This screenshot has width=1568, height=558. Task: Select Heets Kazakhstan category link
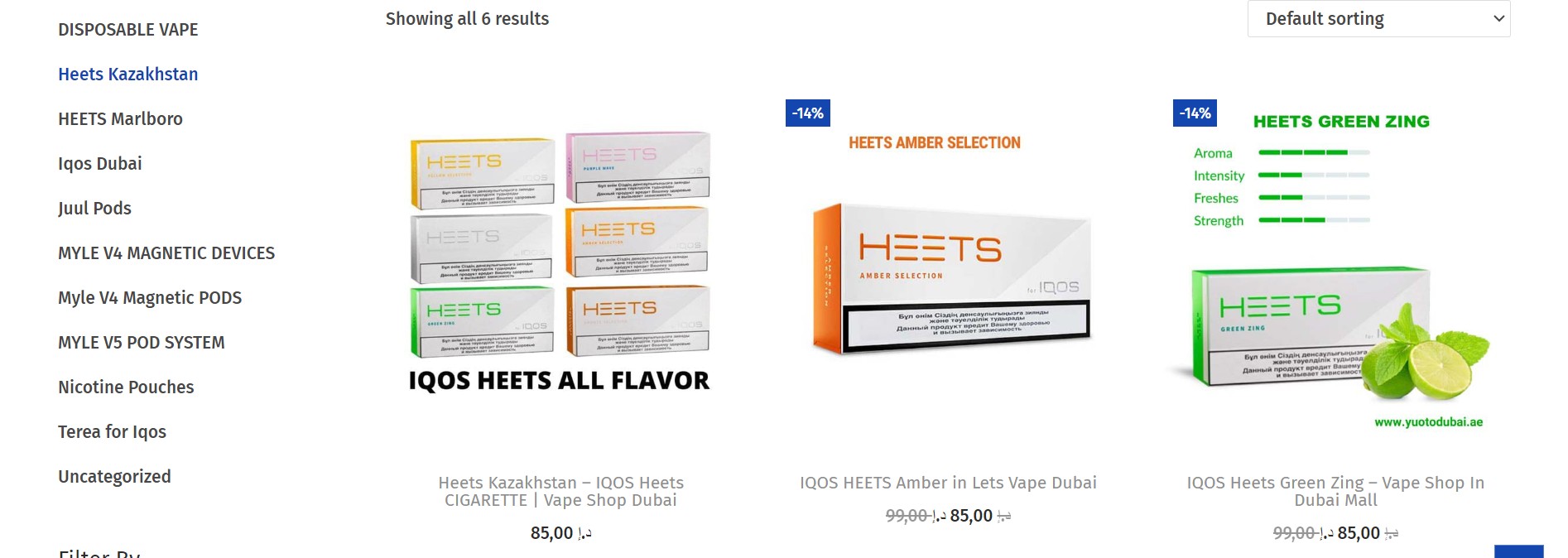tap(127, 75)
